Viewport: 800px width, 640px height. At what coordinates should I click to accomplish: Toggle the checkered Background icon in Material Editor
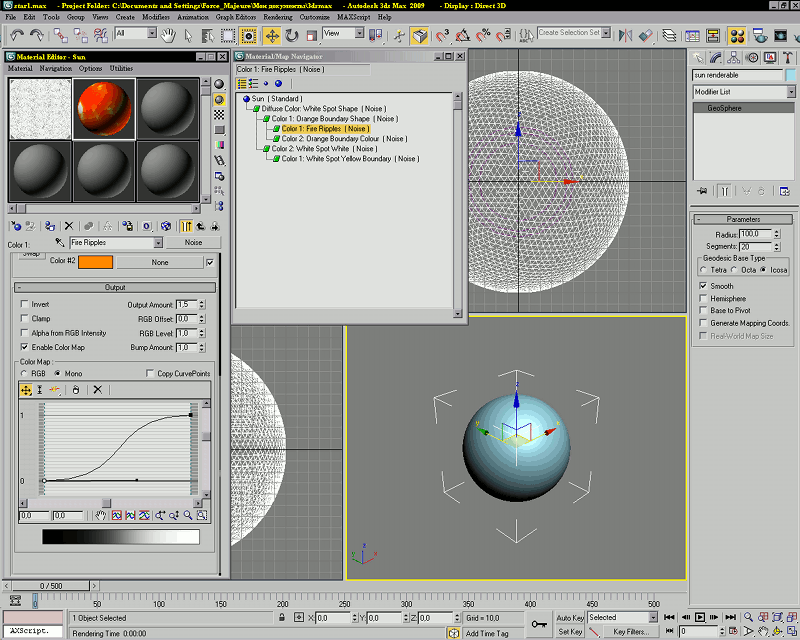tap(219, 116)
